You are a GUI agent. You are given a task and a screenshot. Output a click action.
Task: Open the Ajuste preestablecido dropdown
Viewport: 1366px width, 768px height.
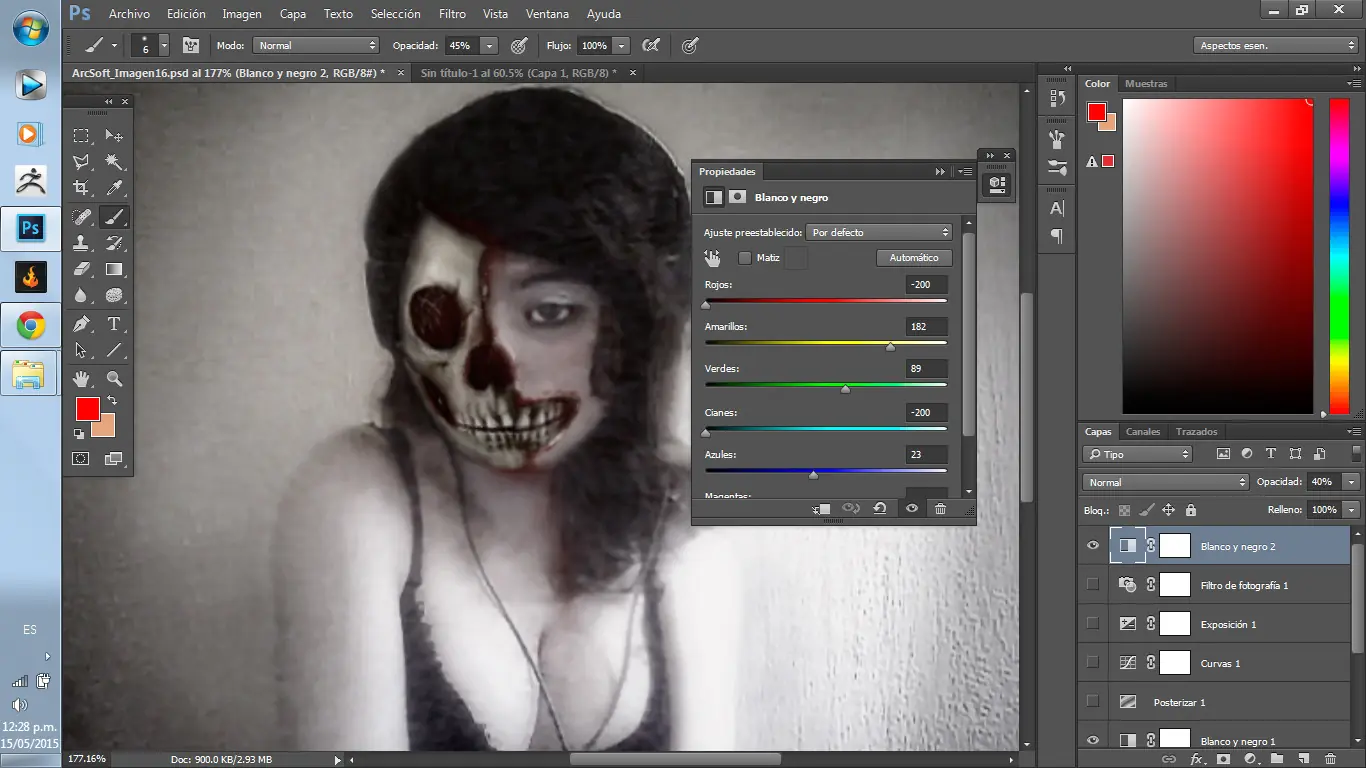[878, 232]
